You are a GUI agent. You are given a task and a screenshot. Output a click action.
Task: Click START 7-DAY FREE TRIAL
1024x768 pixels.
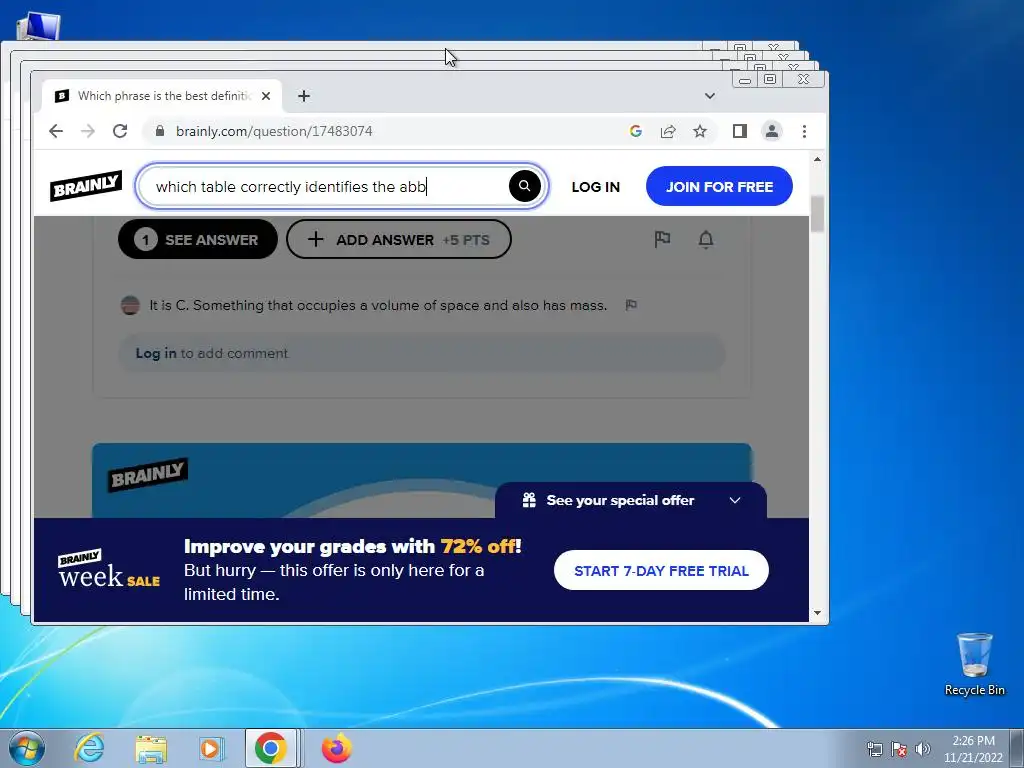click(x=661, y=570)
